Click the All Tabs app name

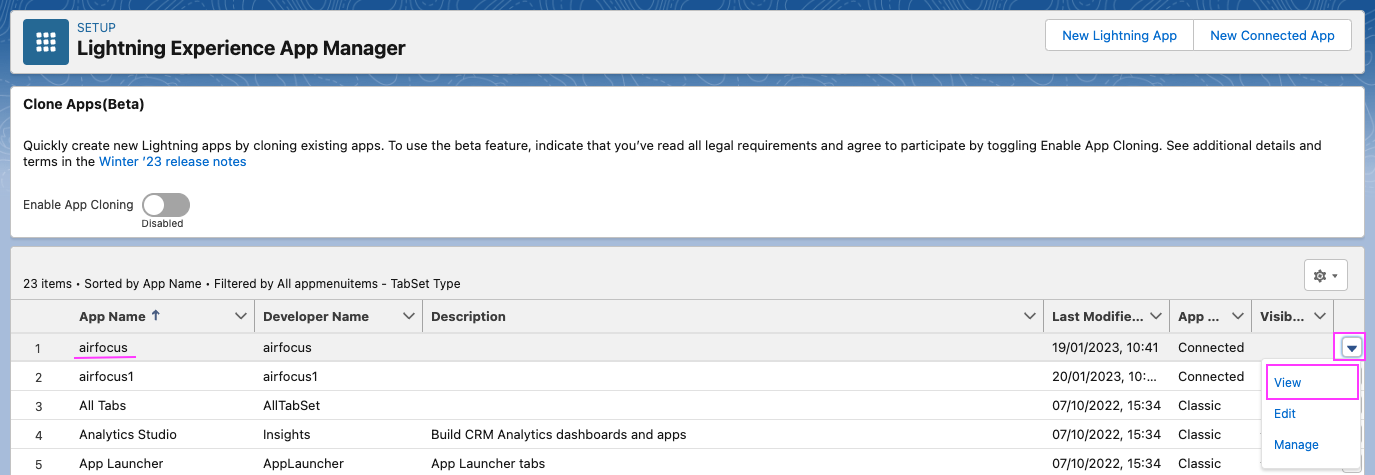tap(103, 406)
